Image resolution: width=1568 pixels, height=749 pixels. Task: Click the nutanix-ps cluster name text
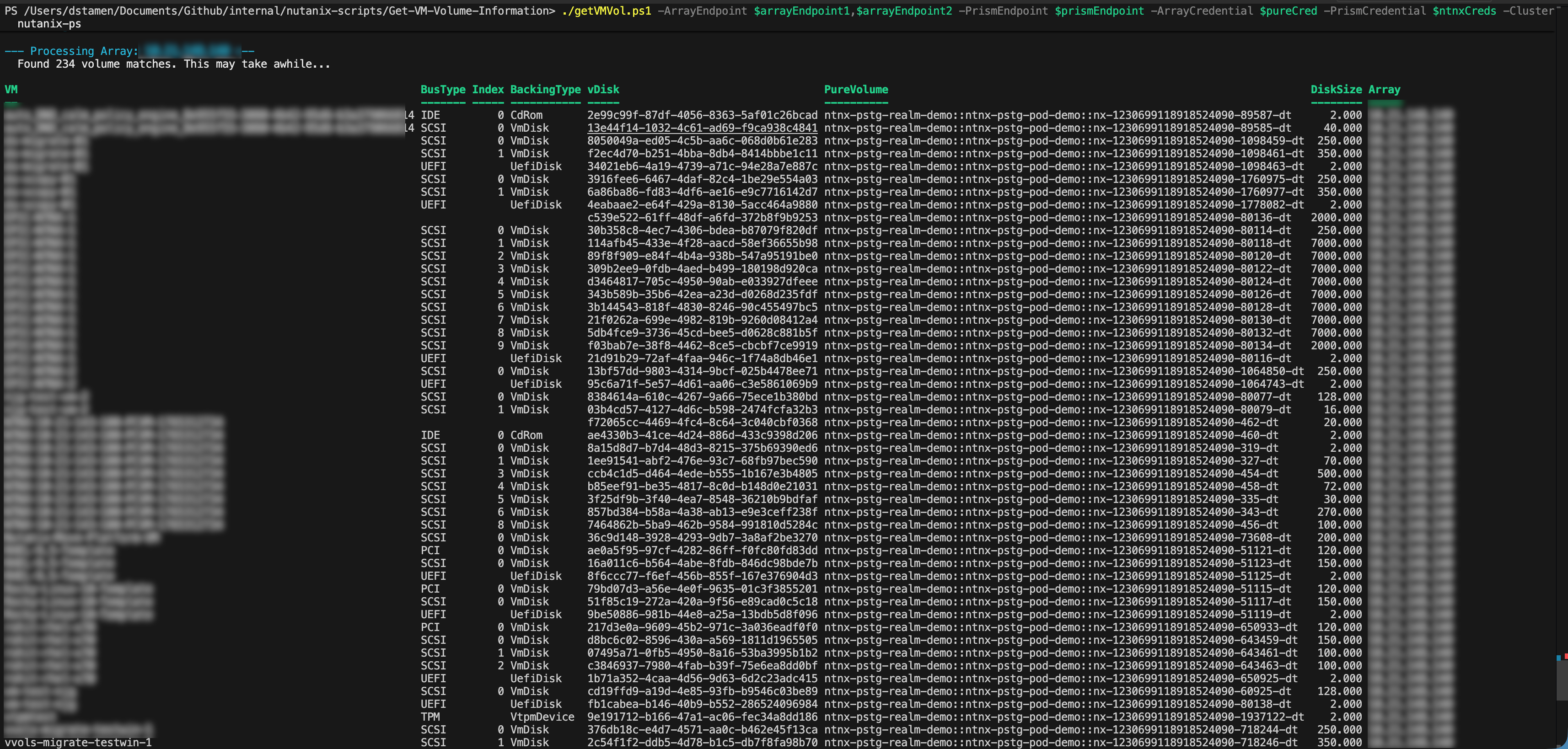click(x=48, y=24)
